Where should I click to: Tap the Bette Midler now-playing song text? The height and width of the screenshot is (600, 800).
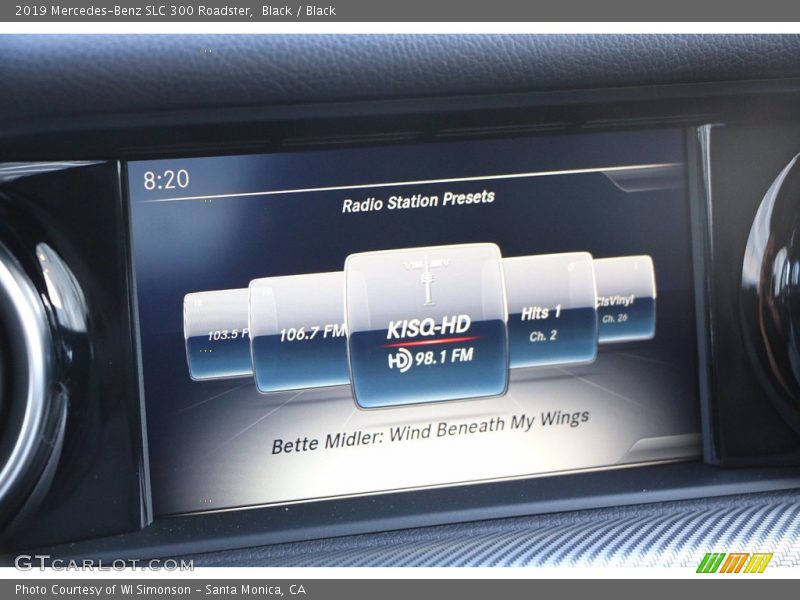pyautogui.click(x=430, y=432)
